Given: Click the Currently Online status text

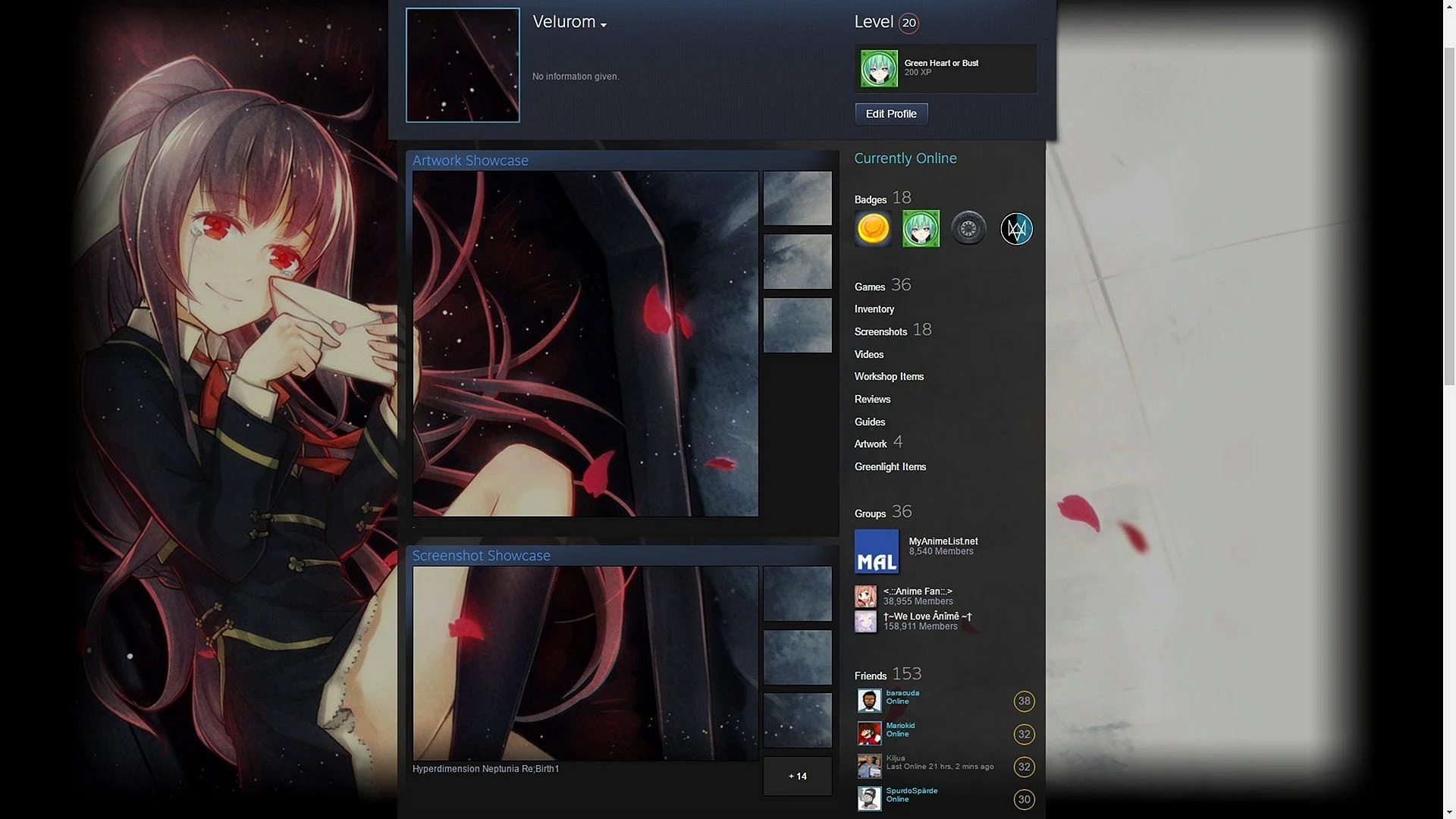Looking at the screenshot, I should coord(905,158).
